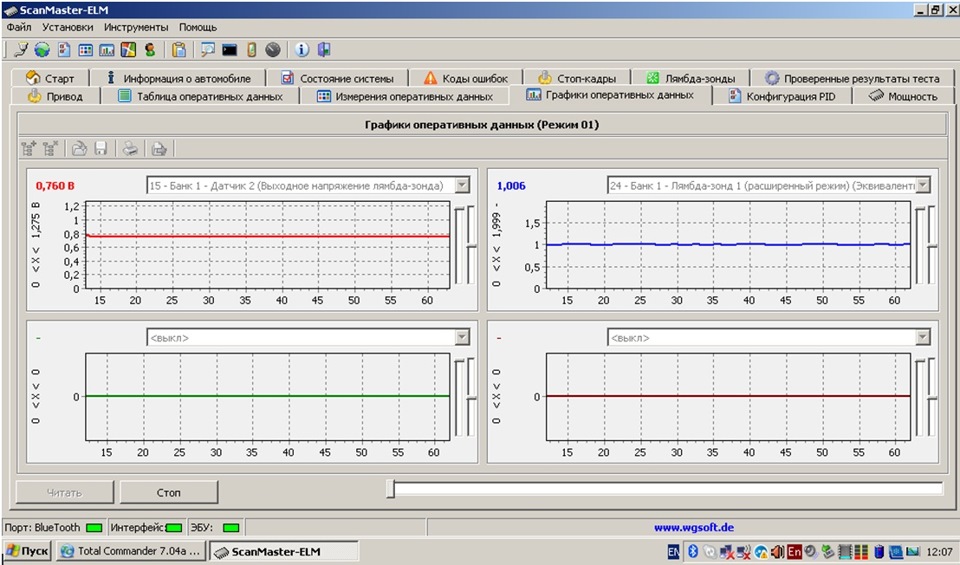Viewport: 960px width, 565px height.
Task: Click left vertical slider of voltage graph
Action: click(x=459, y=246)
